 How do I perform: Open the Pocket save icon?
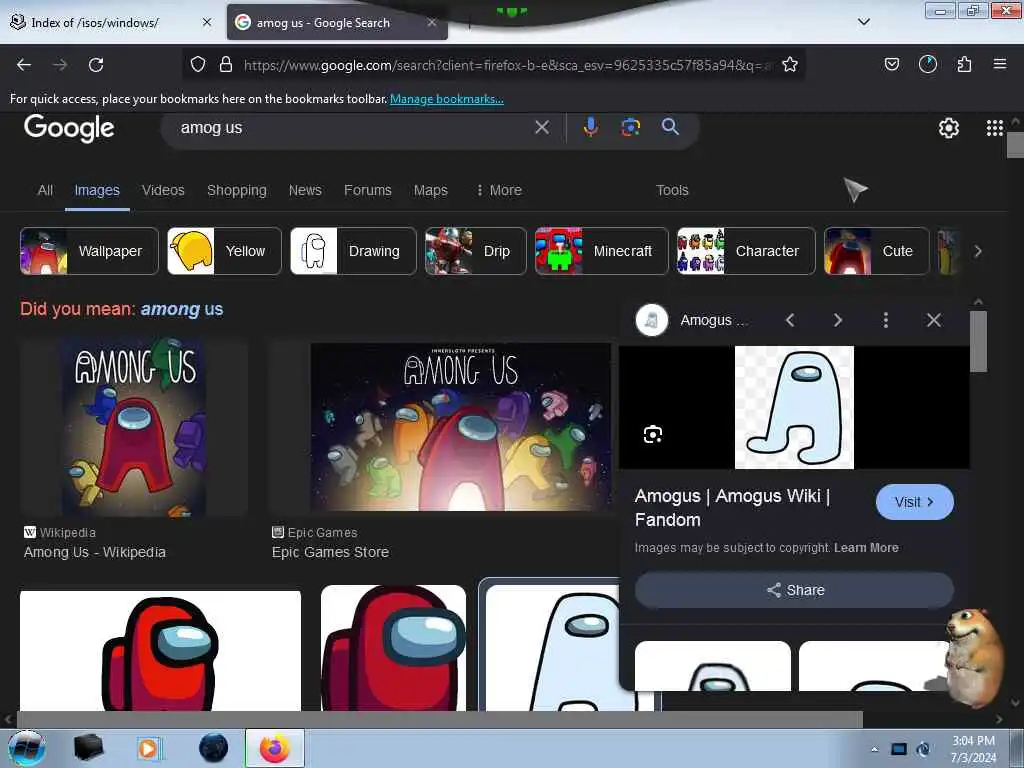click(891, 64)
